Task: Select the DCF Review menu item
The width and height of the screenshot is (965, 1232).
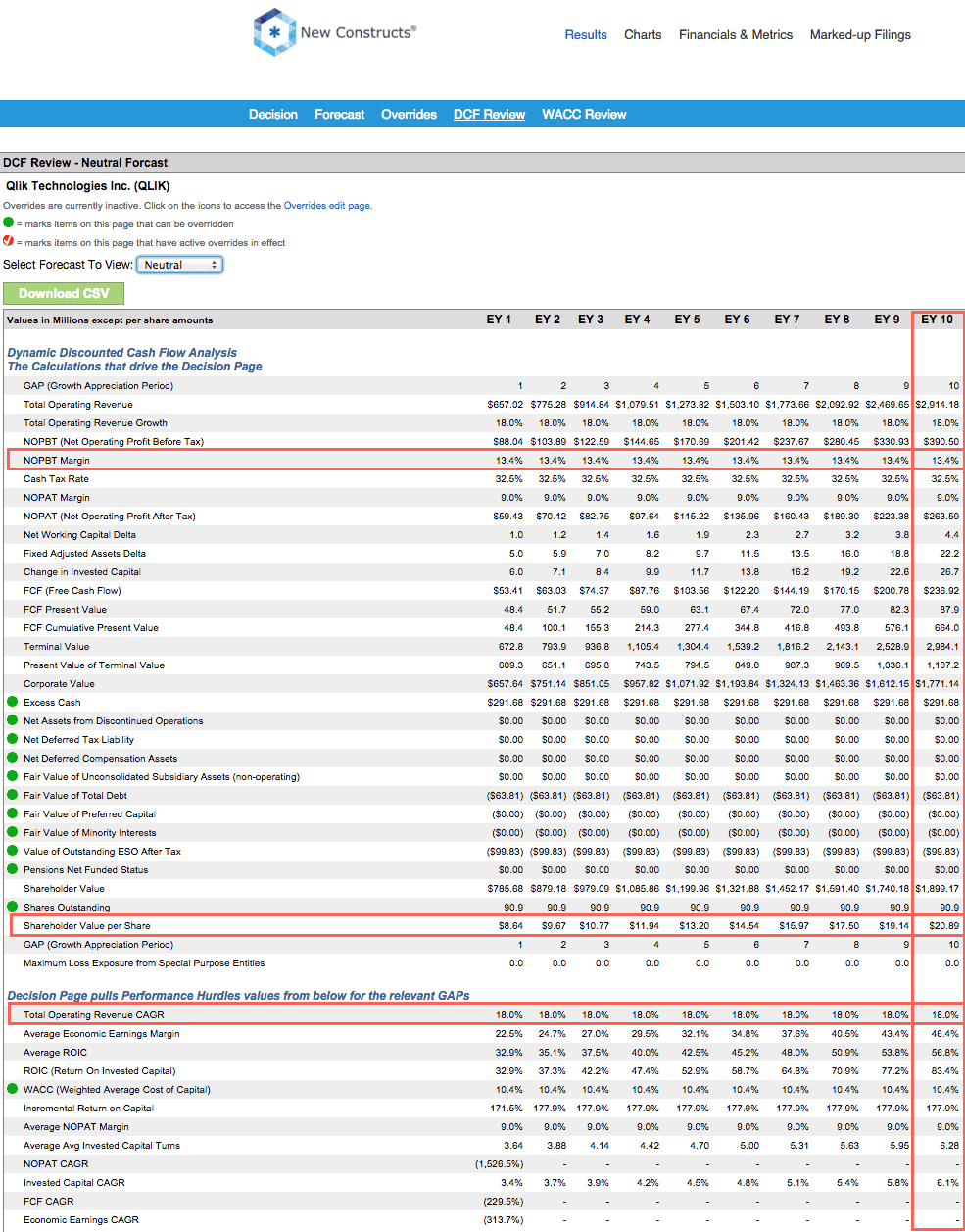Action: click(489, 114)
